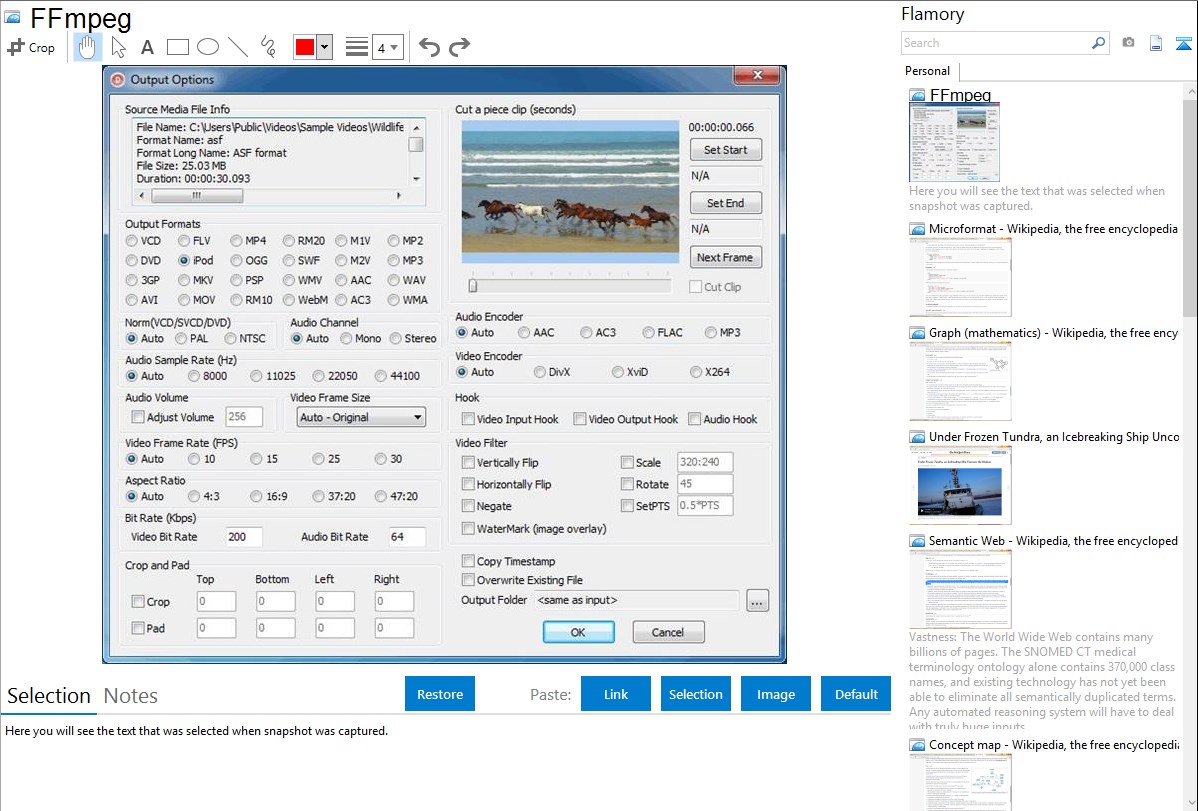The image size is (1198, 811).
Task: Enable the Vertically Flip checkbox
Action: click(468, 463)
